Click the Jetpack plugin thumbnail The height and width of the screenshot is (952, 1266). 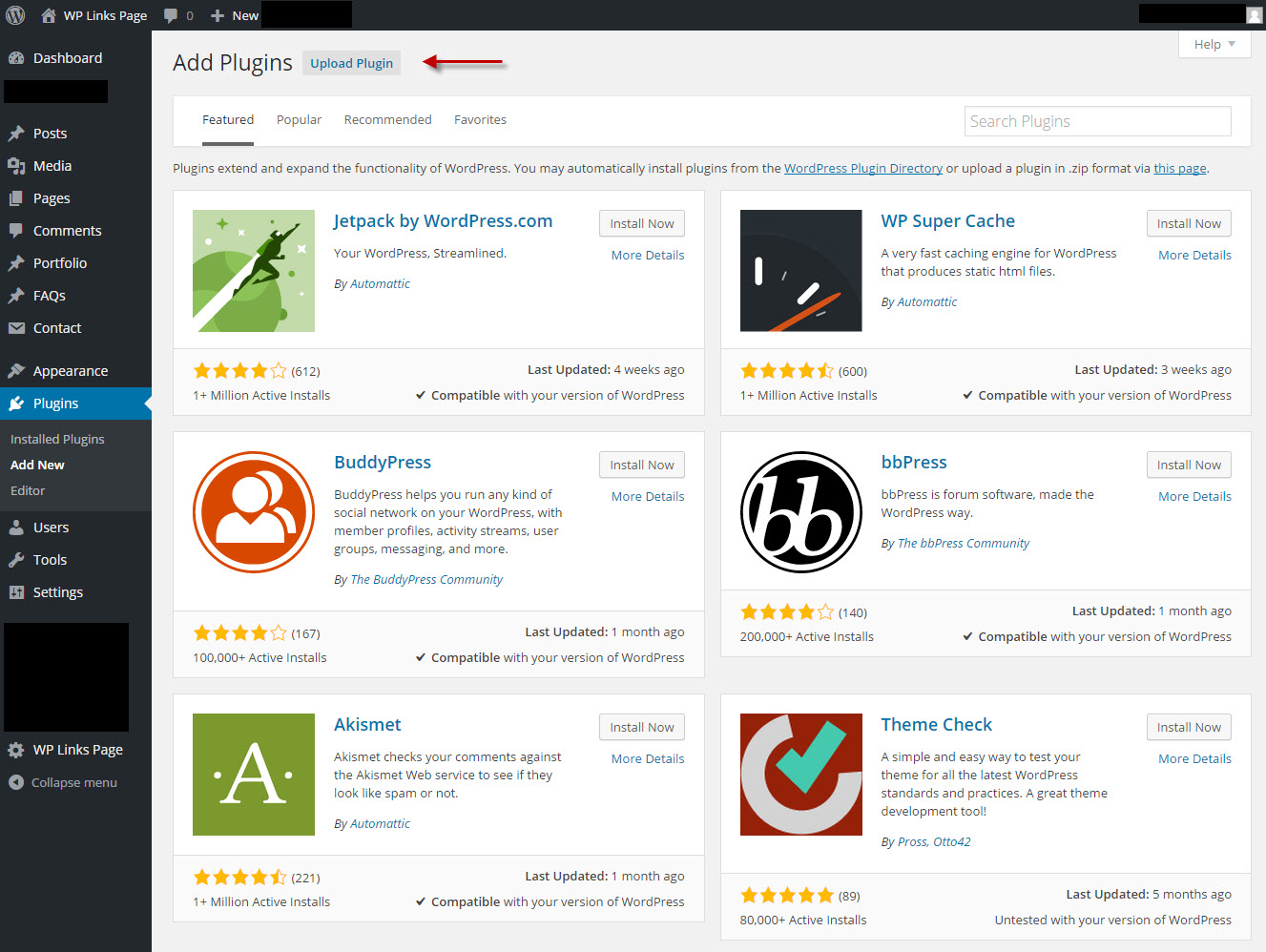tap(254, 271)
